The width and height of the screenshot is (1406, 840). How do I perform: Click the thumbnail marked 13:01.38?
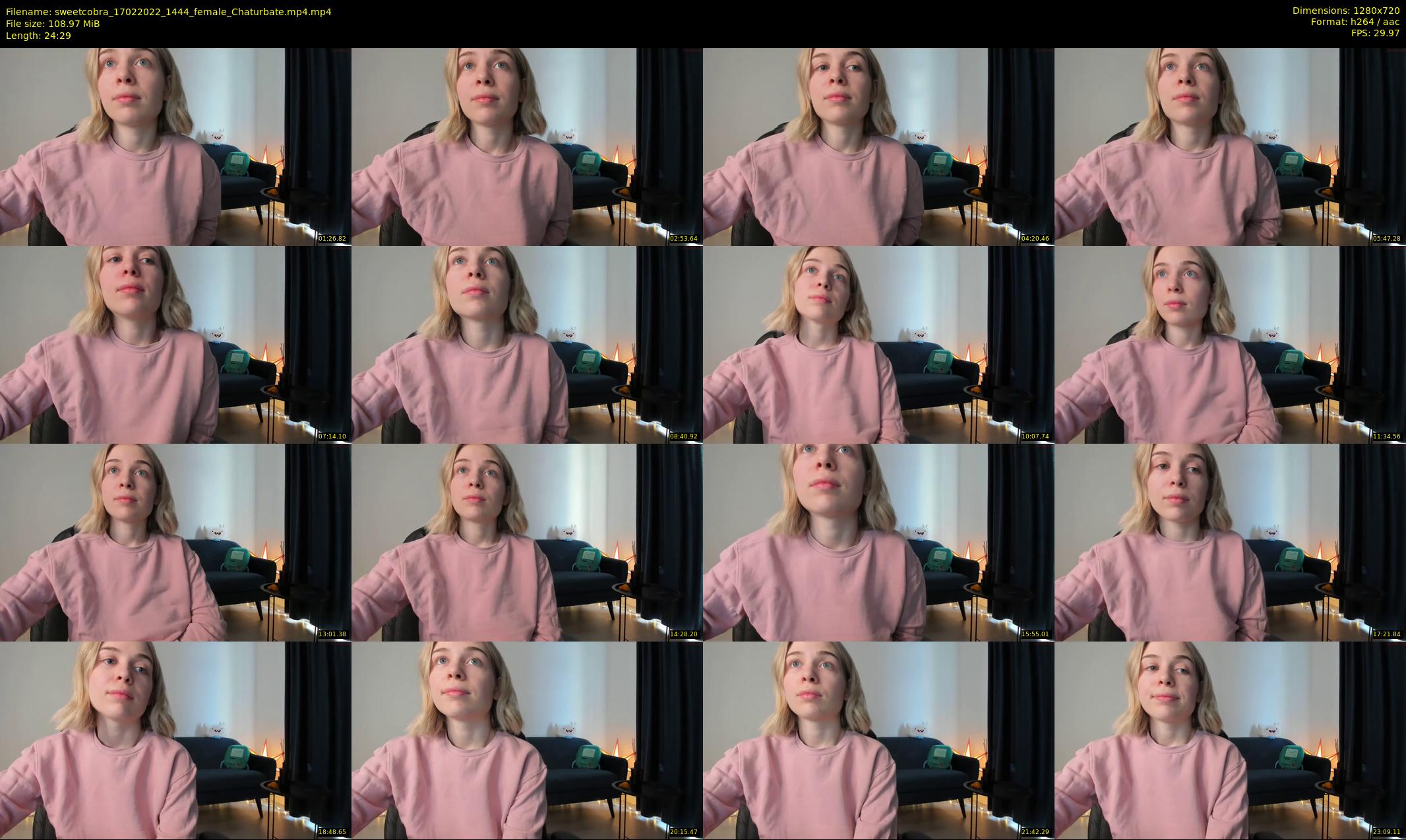click(175, 542)
